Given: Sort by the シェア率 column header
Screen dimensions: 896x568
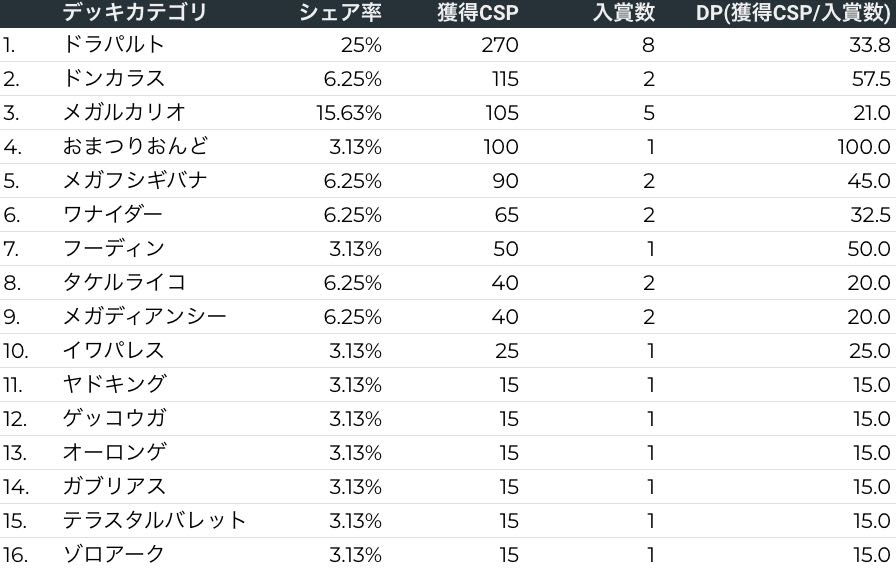Looking at the screenshot, I should pyautogui.click(x=340, y=12).
